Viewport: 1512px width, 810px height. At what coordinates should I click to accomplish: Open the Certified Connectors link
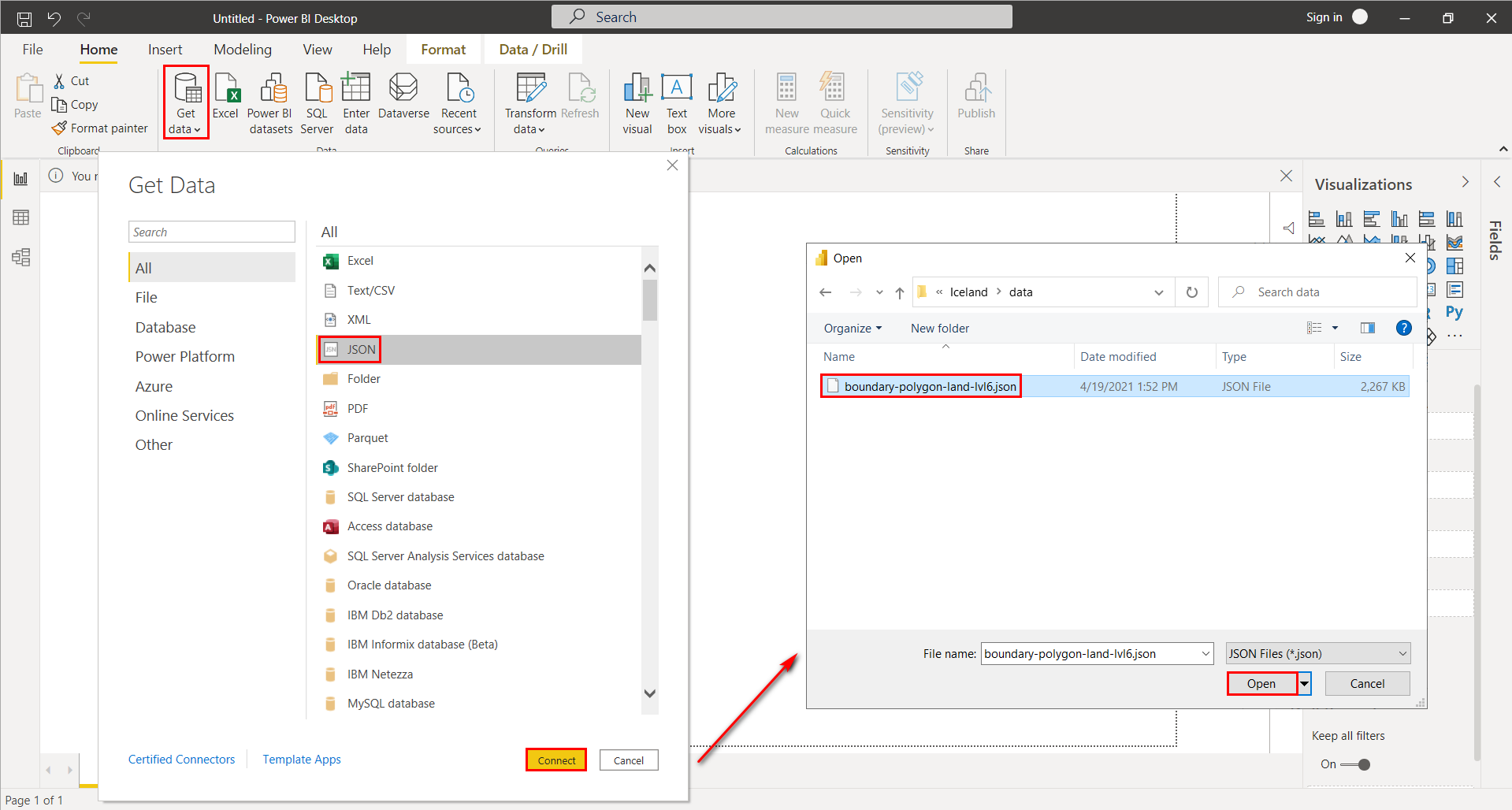click(181, 759)
